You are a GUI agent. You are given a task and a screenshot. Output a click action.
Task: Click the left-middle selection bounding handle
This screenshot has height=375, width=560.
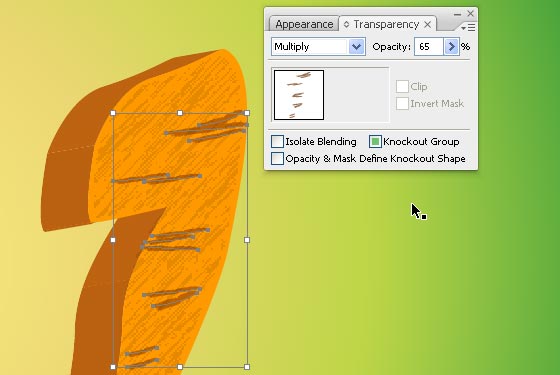pos(113,240)
